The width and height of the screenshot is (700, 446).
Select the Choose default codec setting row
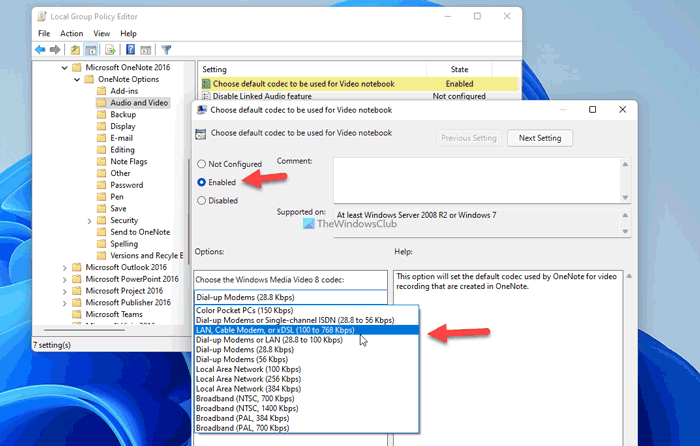pos(359,84)
